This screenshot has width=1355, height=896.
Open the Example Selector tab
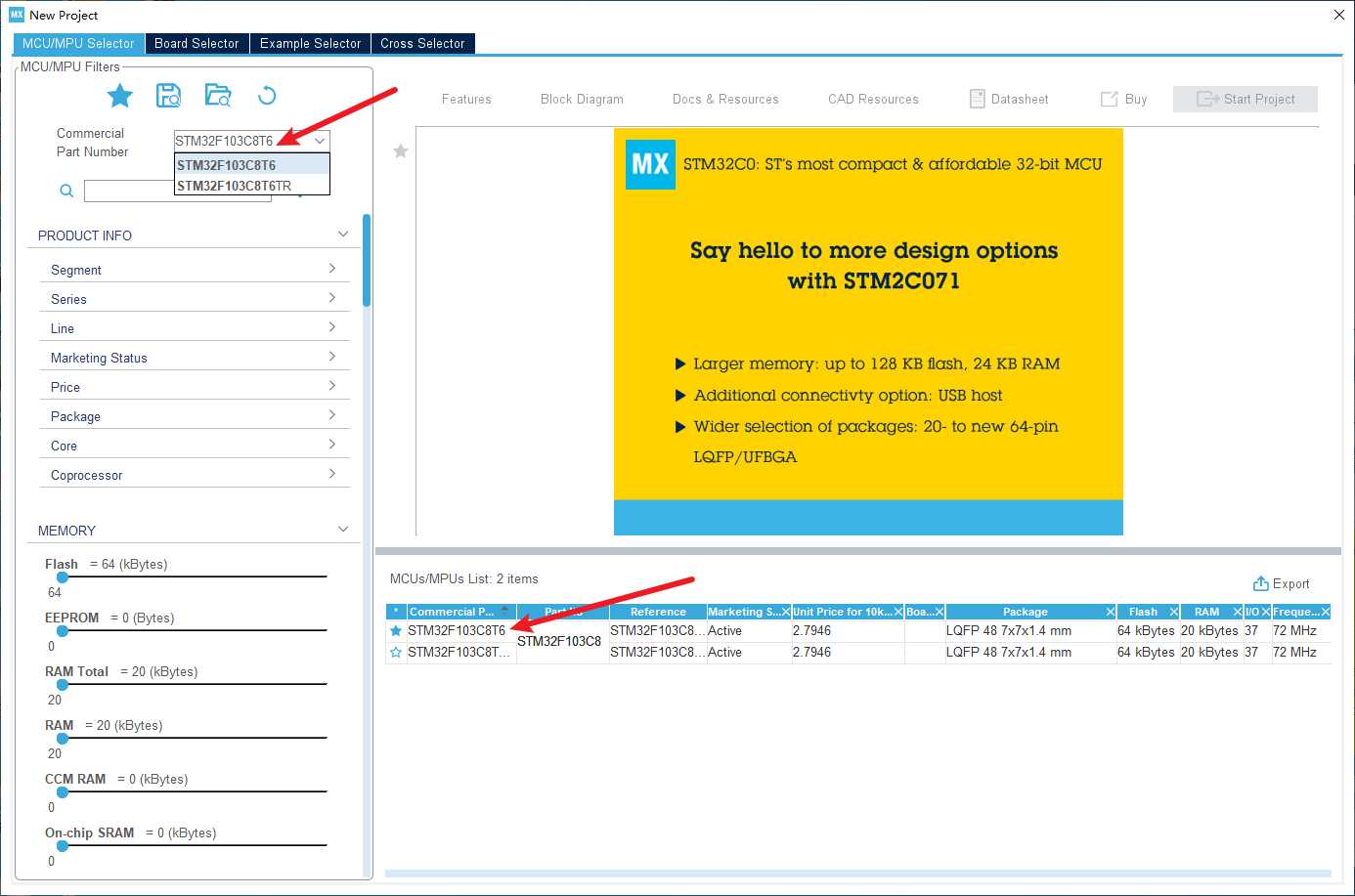tap(310, 44)
